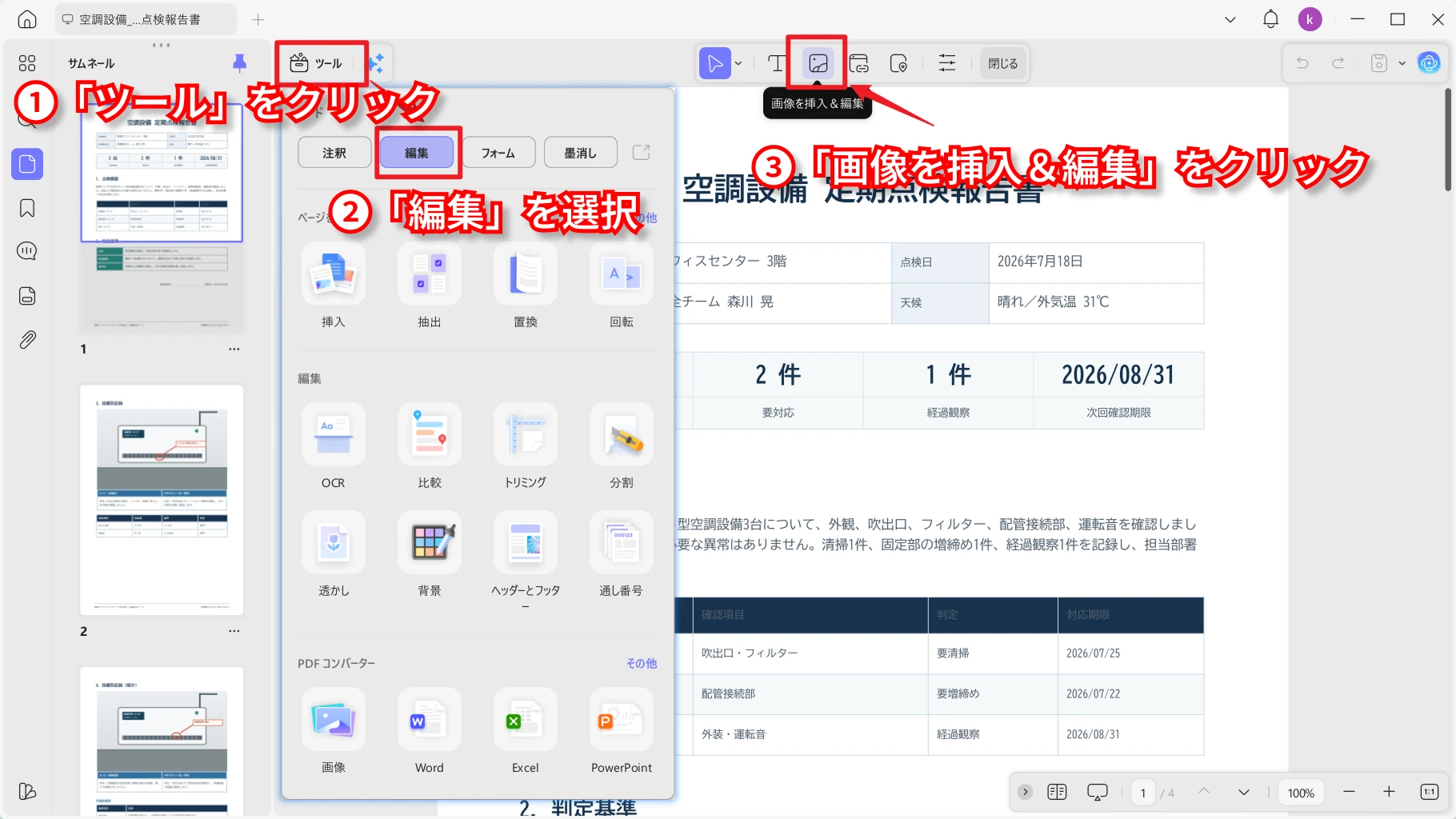Screen dimensions: 1456x819
Task: Go to the next page arrow
Action: coord(1243,792)
